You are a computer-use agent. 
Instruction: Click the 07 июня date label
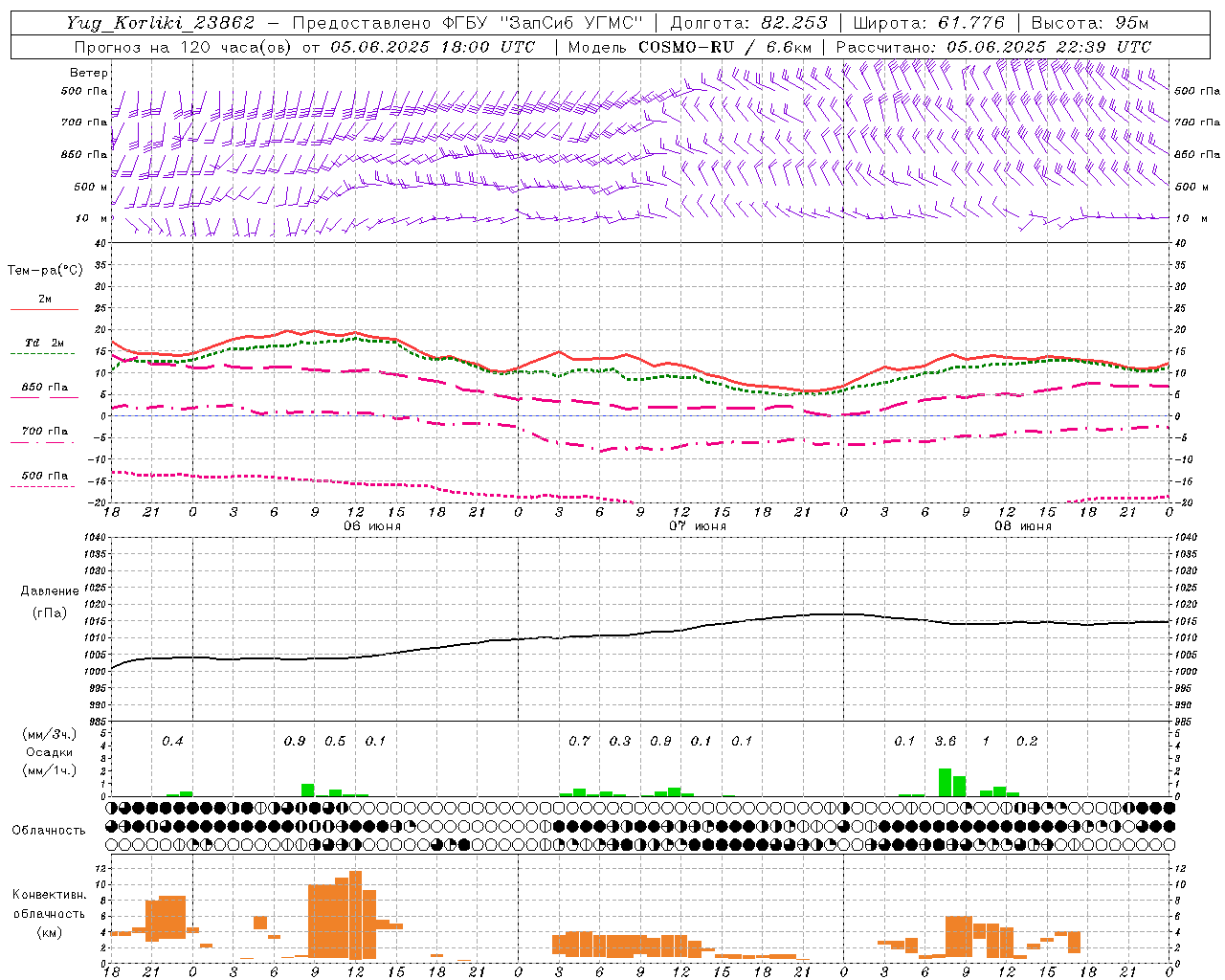[x=697, y=526]
